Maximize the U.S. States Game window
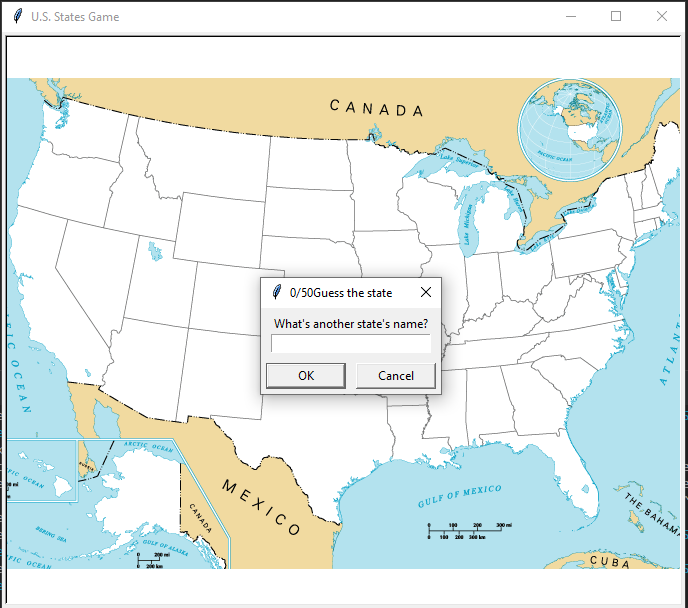 [616, 16]
